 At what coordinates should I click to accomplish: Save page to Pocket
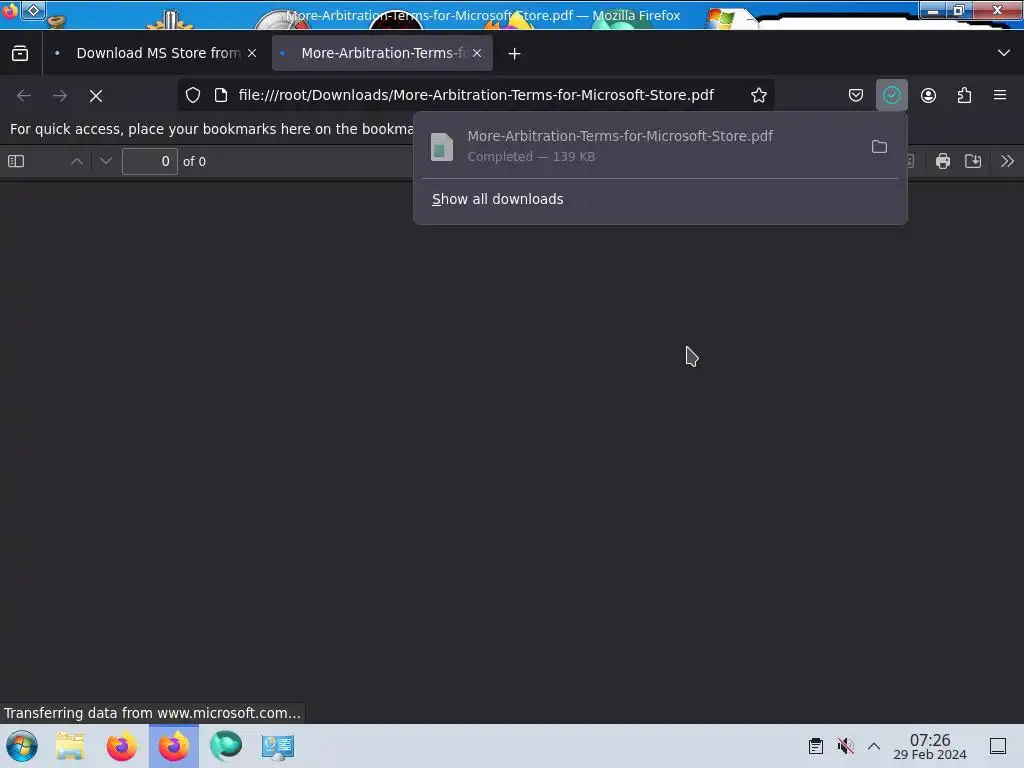coord(856,95)
